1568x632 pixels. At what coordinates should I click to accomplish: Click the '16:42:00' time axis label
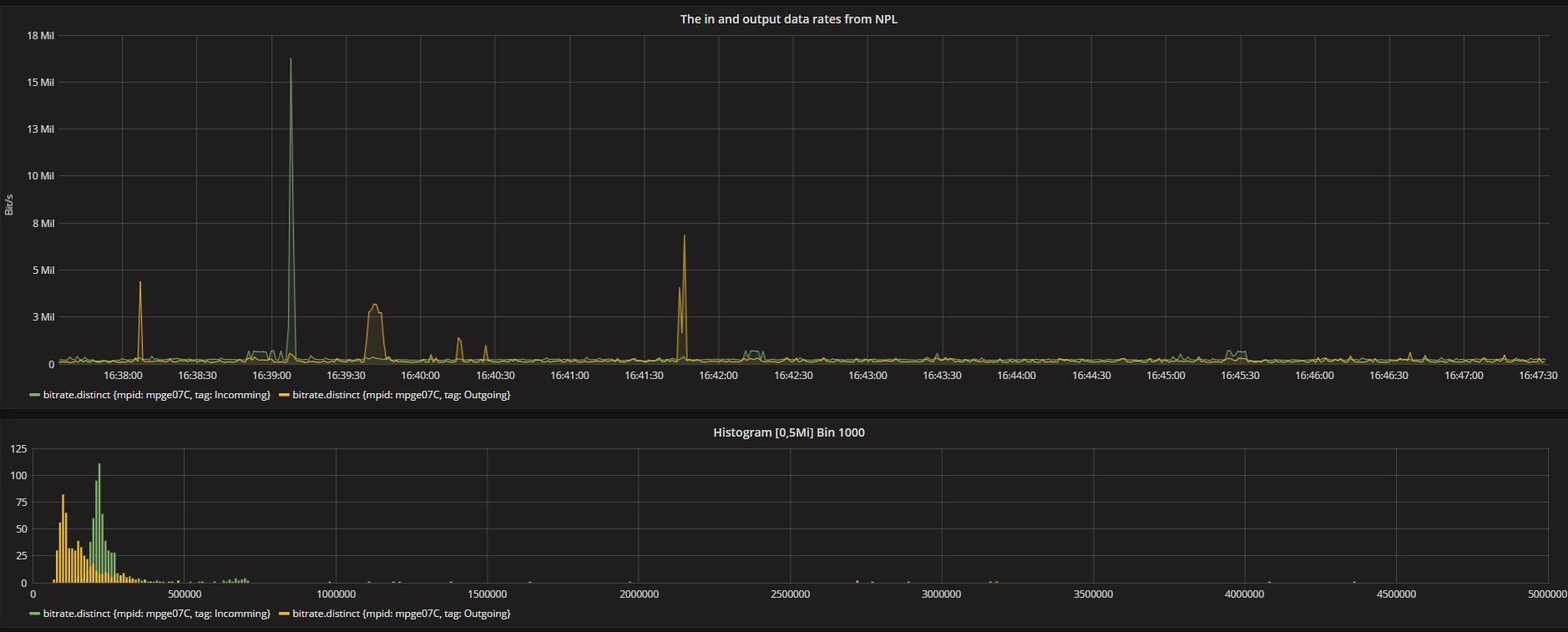pyautogui.click(x=718, y=376)
